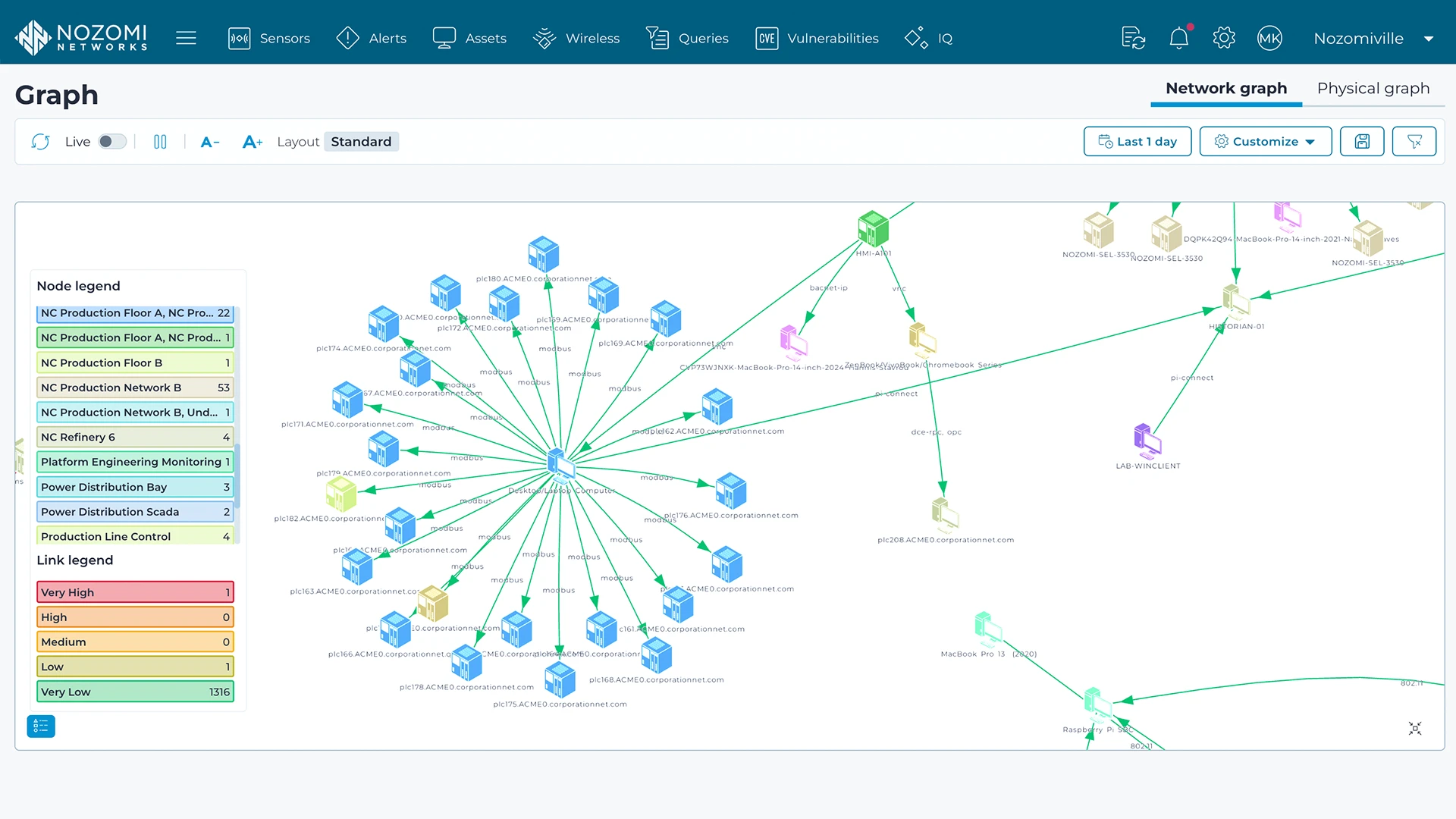The image size is (1456, 819).
Task: Toggle NC Production Network B legend entry
Action: click(x=135, y=388)
